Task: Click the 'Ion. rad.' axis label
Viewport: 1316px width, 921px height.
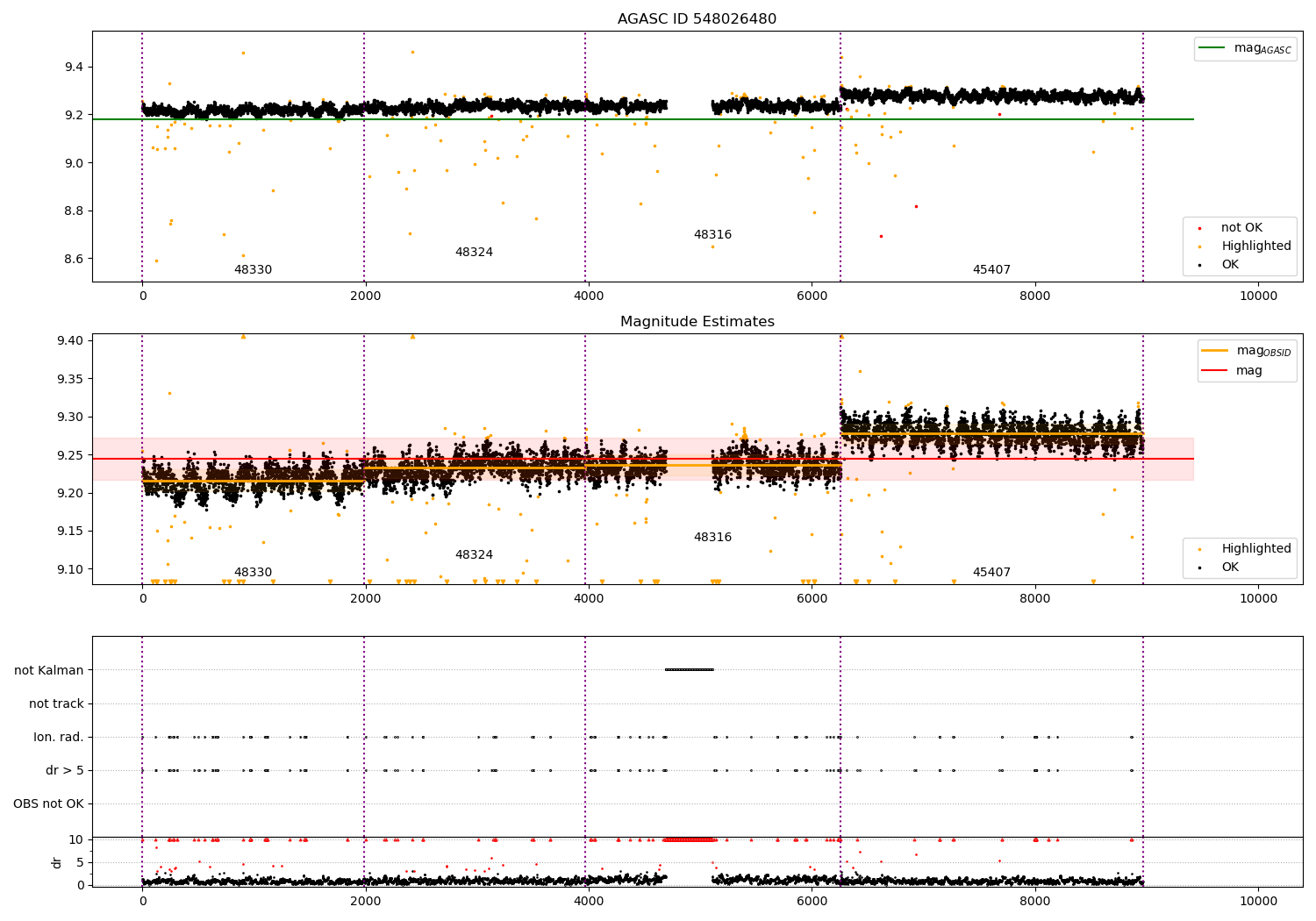Action: [59, 738]
